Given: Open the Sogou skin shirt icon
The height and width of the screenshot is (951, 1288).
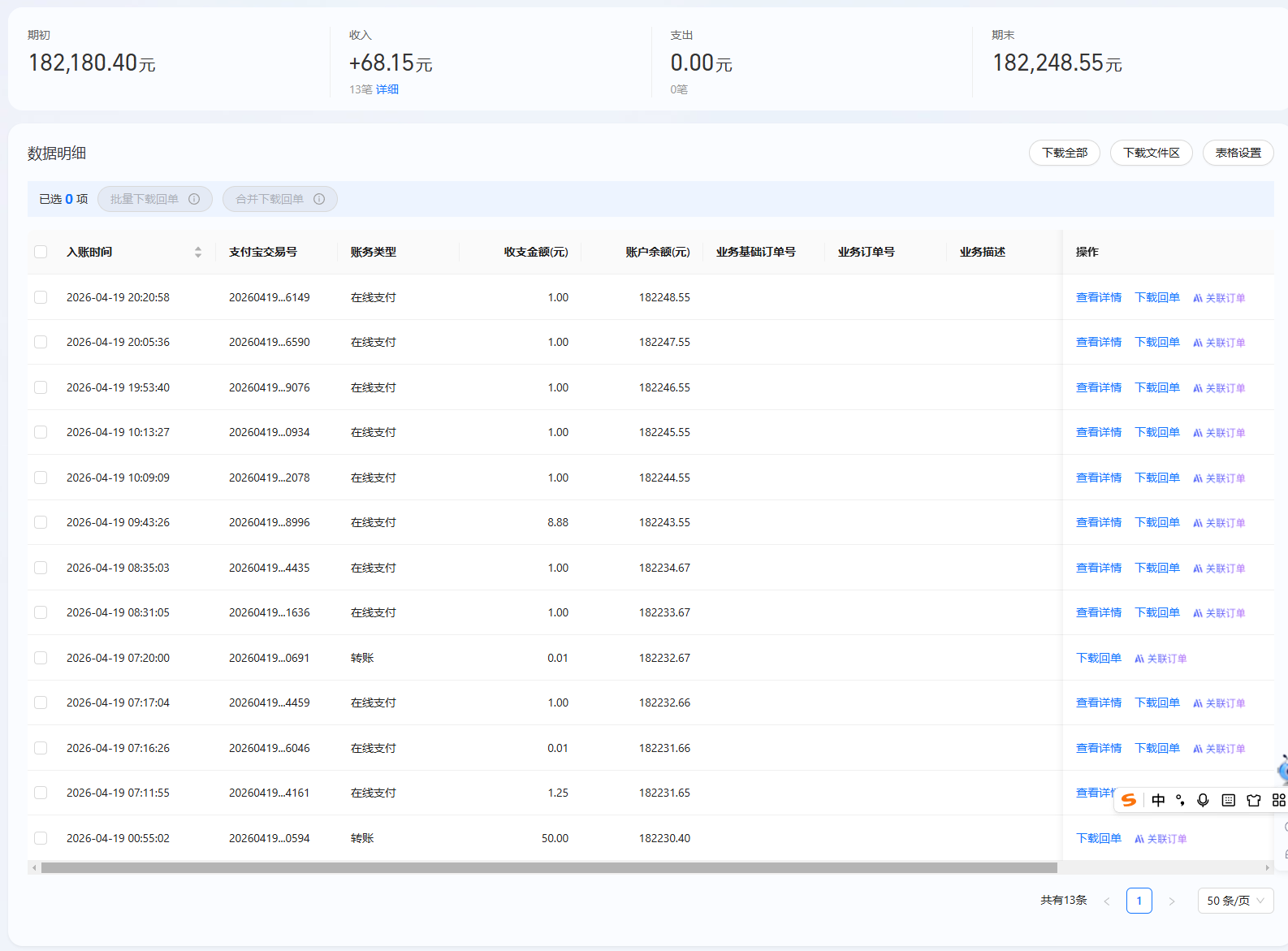Looking at the screenshot, I should pyautogui.click(x=1253, y=800).
